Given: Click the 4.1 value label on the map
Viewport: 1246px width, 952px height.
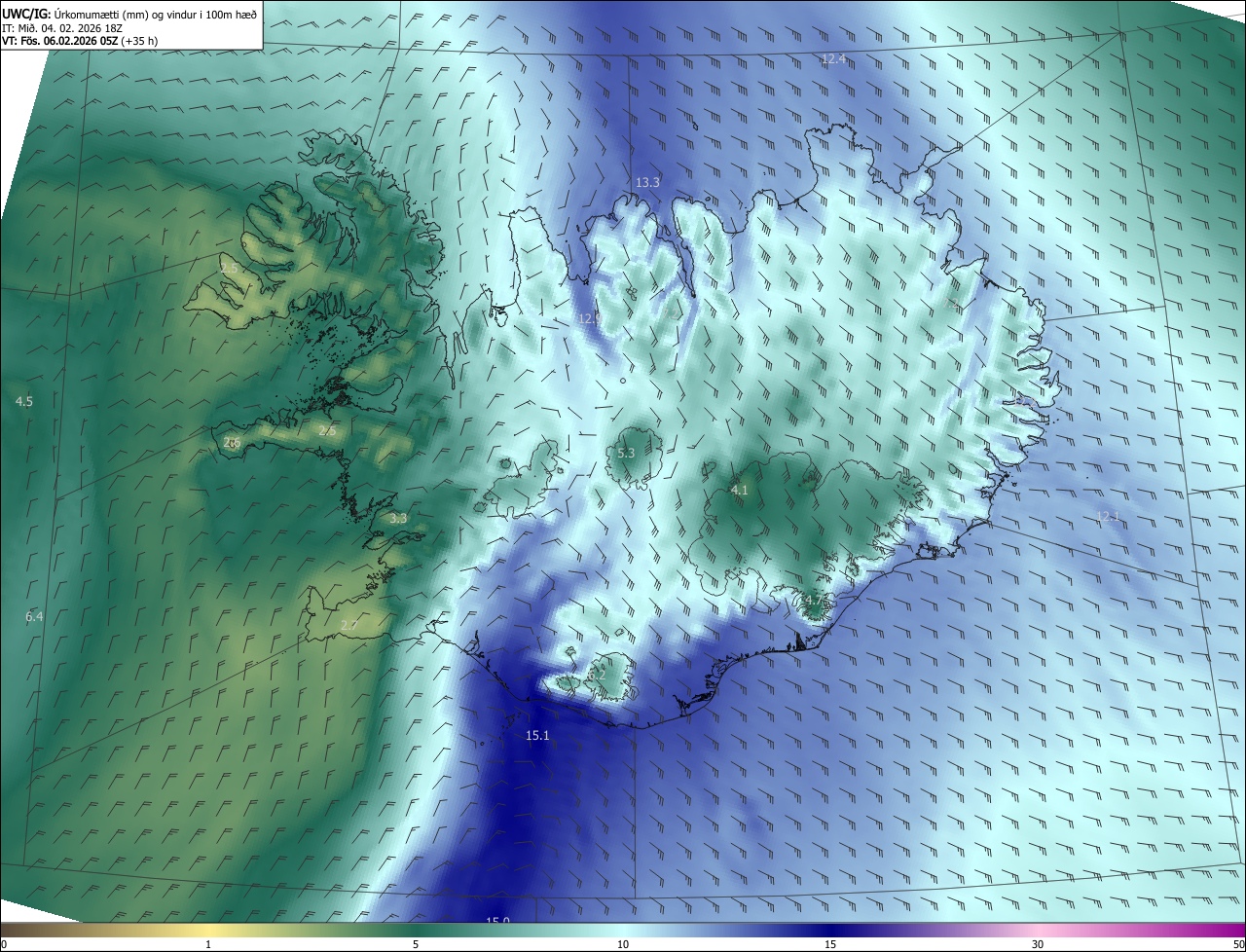Looking at the screenshot, I should click(739, 490).
